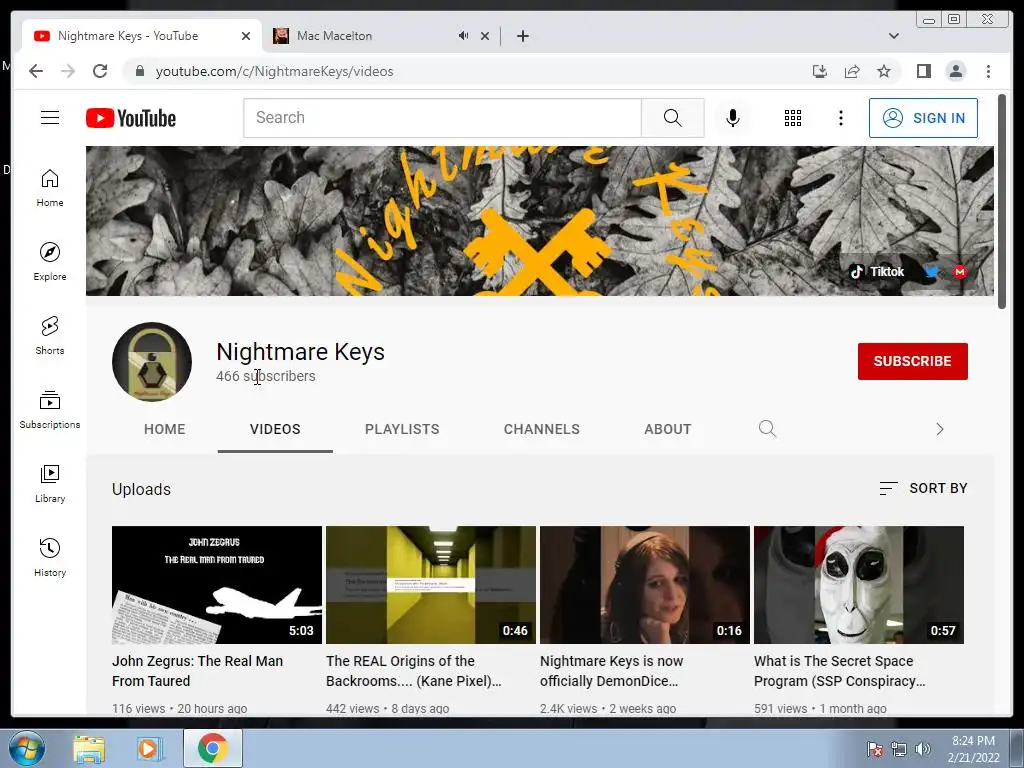Reload the page
This screenshot has width=1024, height=768.
click(x=100, y=71)
